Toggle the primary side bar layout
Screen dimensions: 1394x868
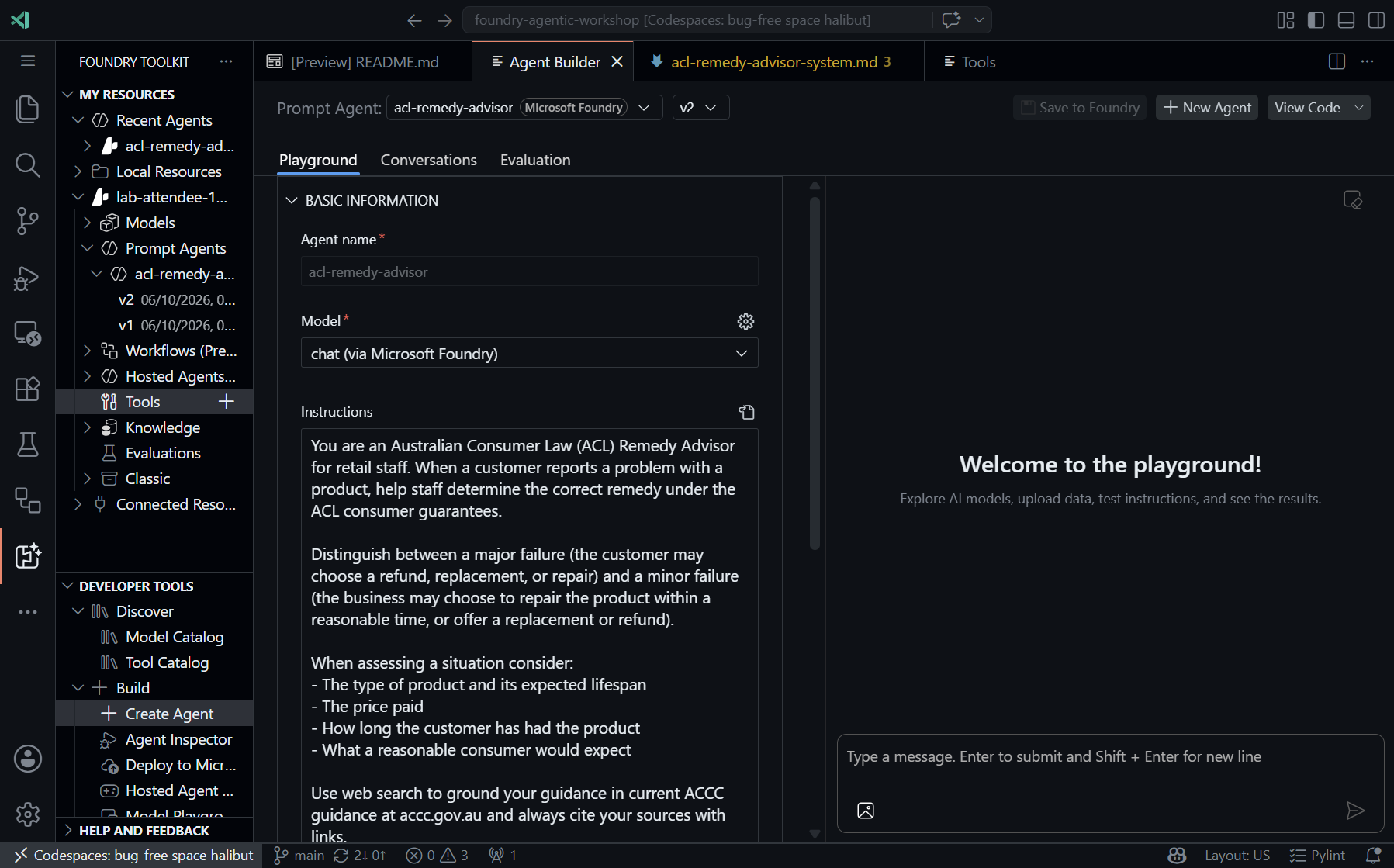click(x=1316, y=20)
